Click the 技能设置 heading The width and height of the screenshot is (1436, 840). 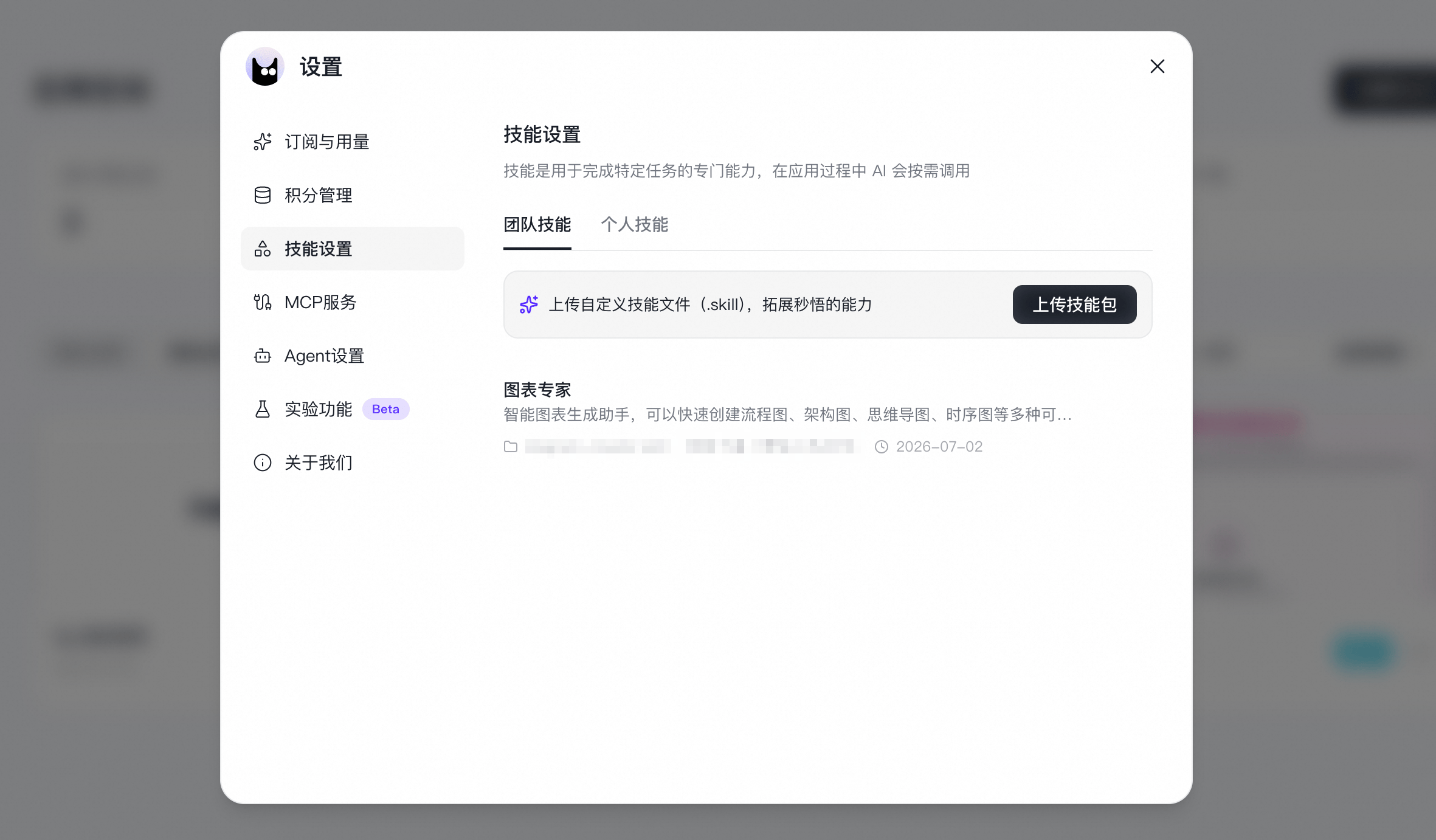pos(542,134)
